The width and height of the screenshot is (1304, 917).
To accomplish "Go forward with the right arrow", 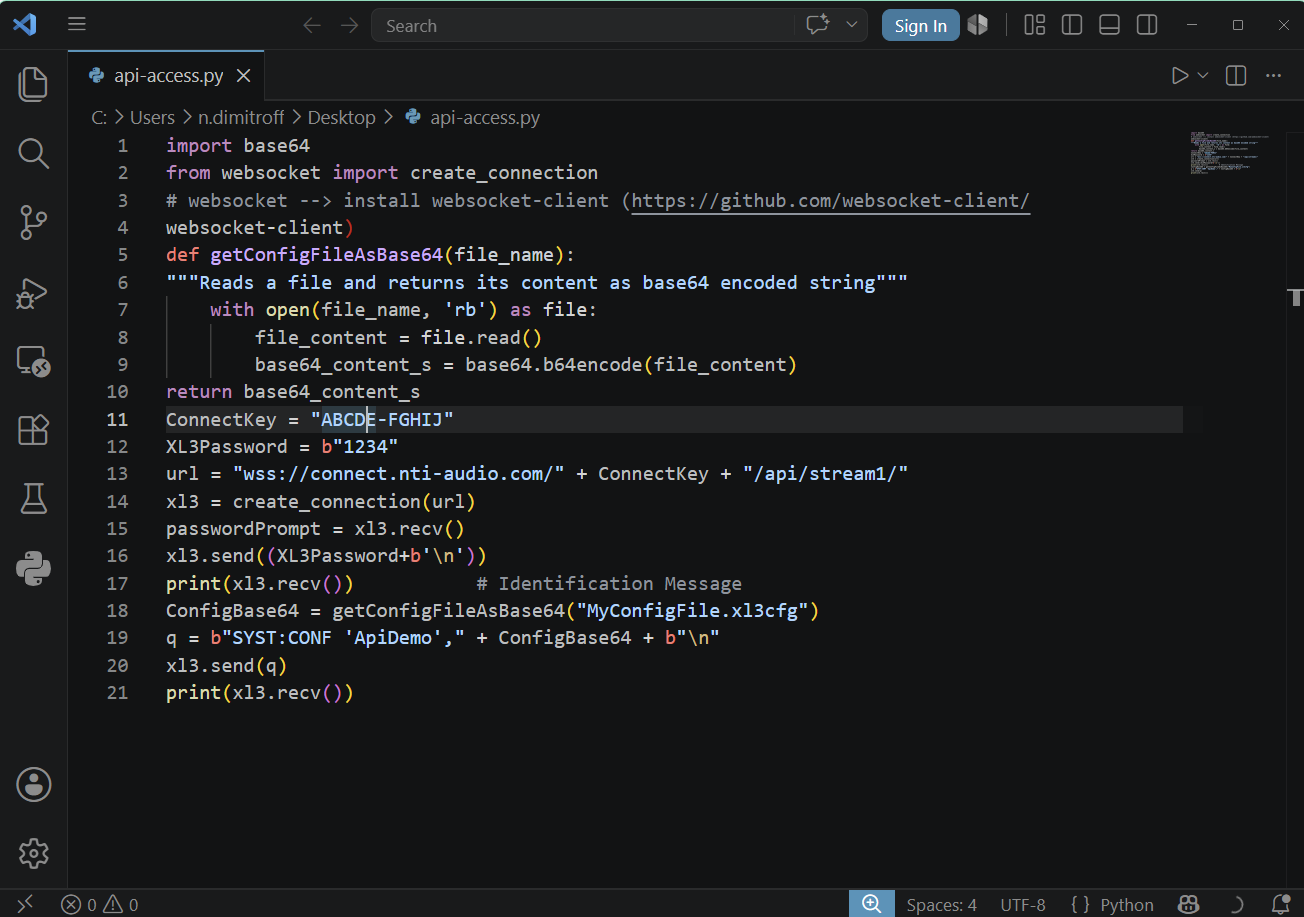I will [349, 25].
